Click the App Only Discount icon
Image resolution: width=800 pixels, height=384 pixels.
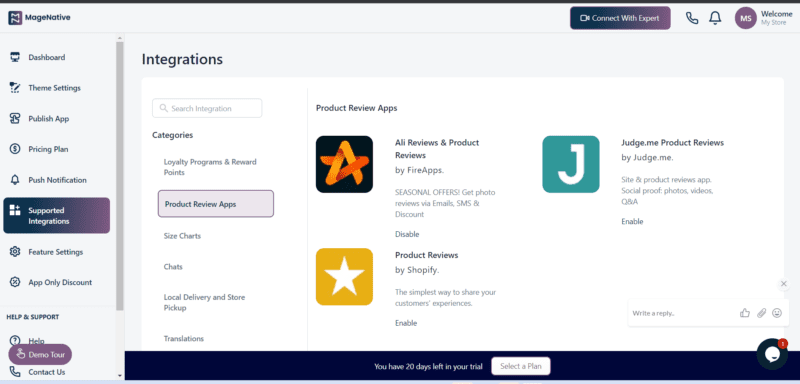pyautogui.click(x=15, y=282)
